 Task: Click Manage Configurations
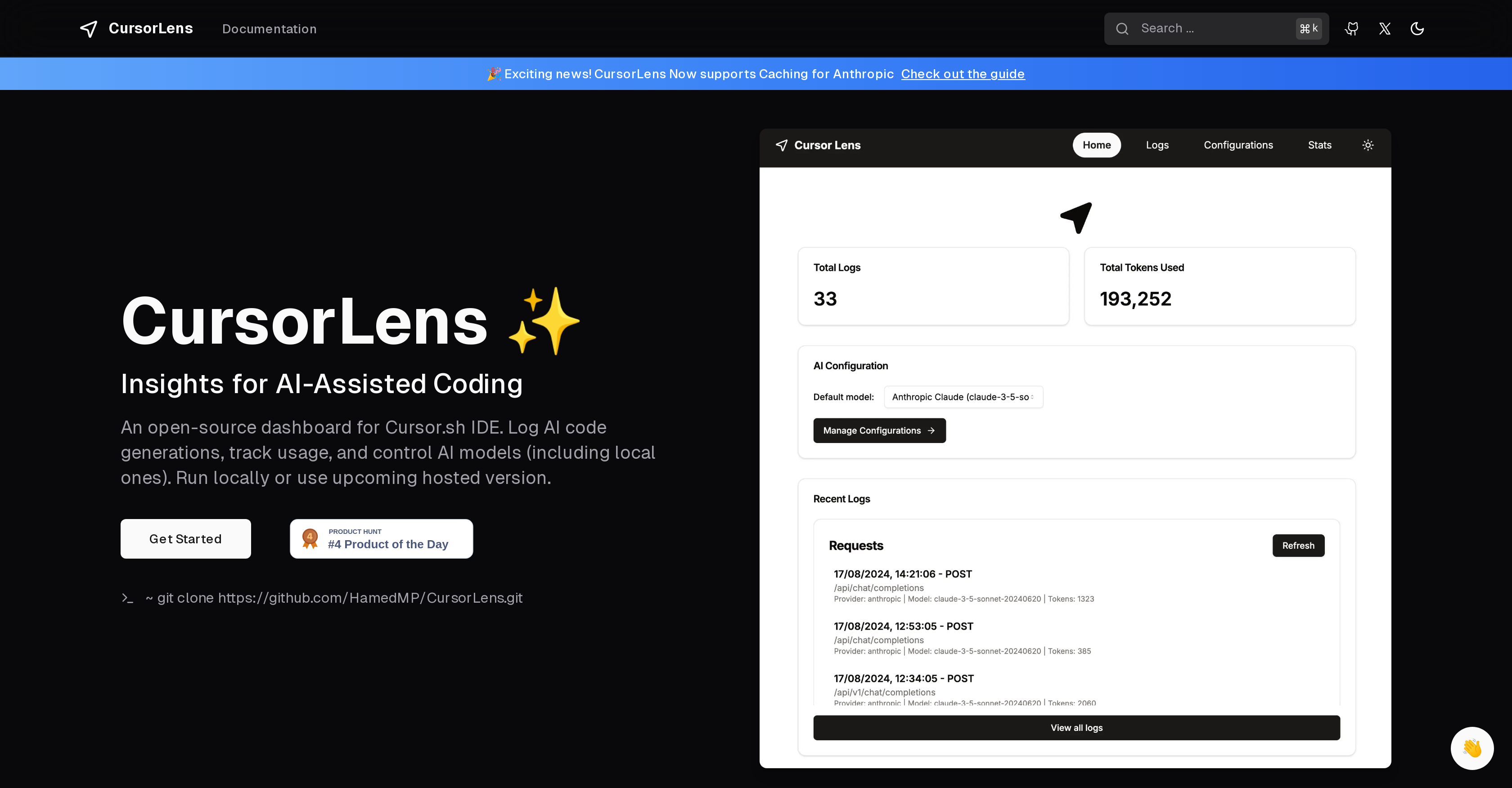(x=879, y=430)
